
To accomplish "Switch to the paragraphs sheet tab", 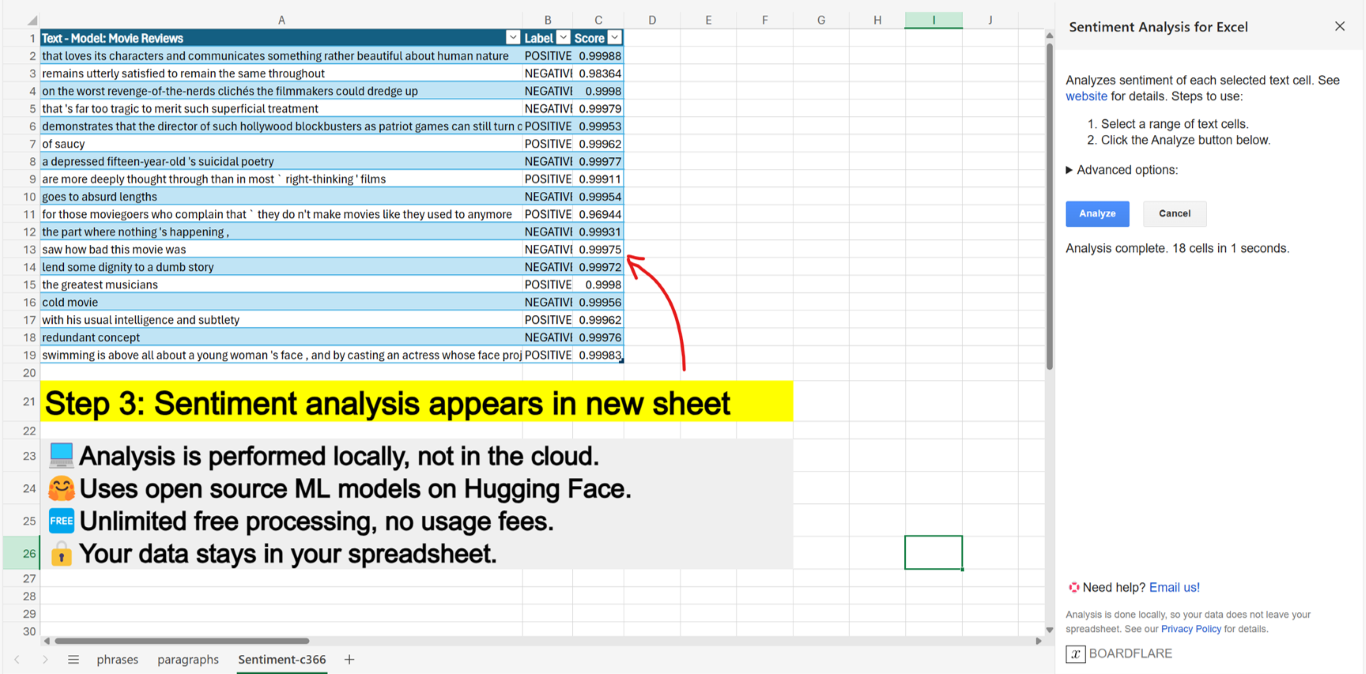I will [x=188, y=660].
